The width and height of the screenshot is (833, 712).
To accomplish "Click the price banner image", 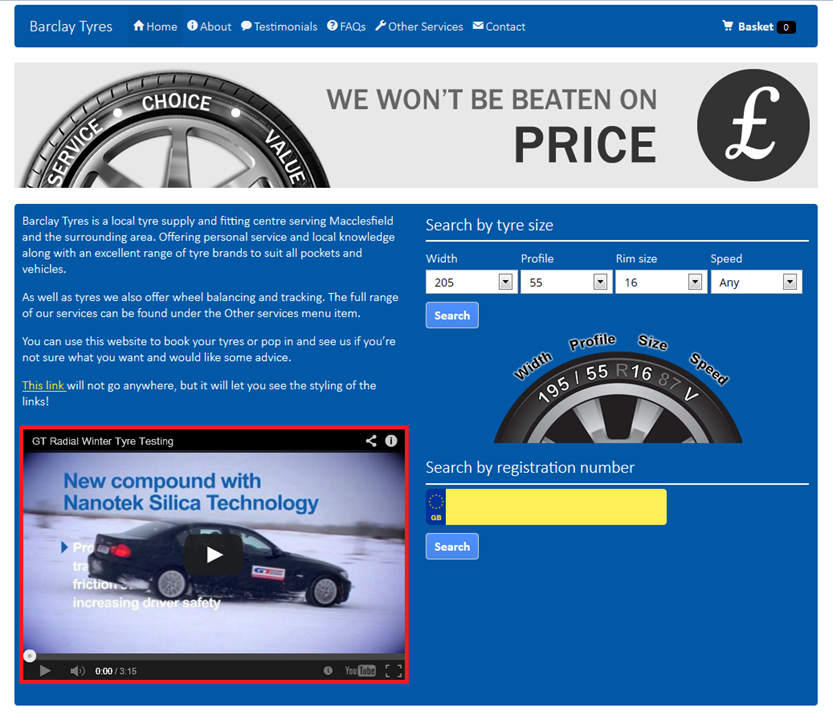I will (x=416, y=125).
